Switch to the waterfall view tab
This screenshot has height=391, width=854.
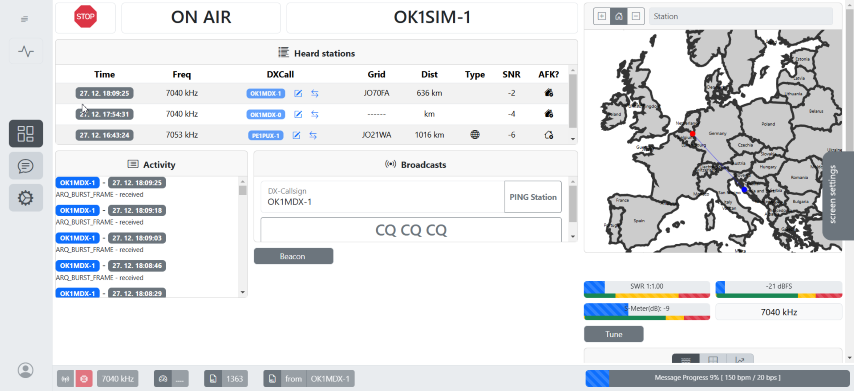pyautogui.click(x=686, y=360)
